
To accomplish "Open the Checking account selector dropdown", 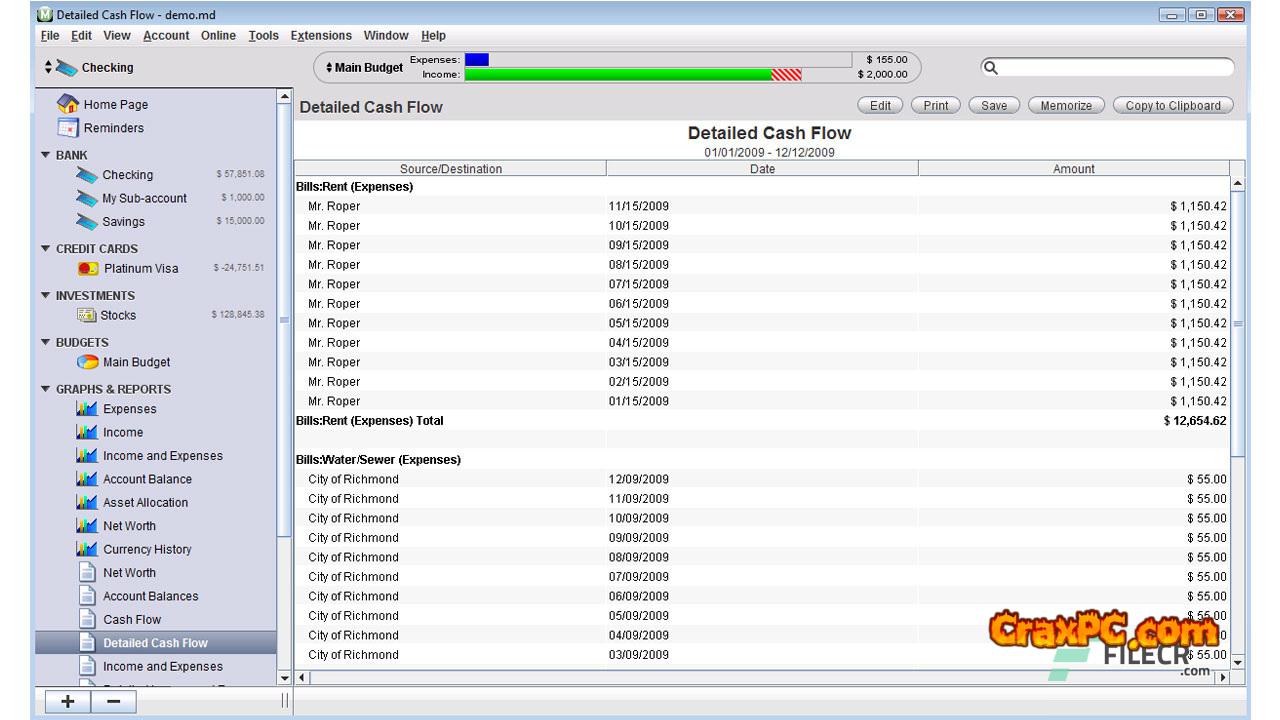I will 90,68.
